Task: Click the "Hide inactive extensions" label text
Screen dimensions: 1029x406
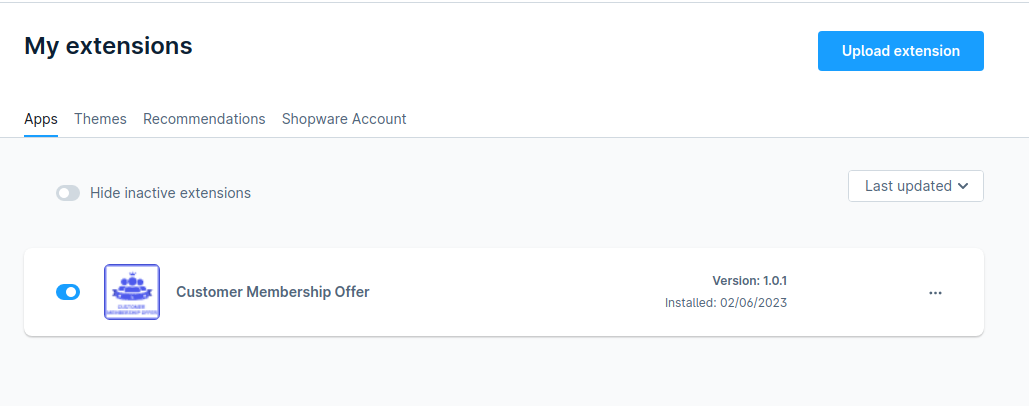Action: click(171, 193)
